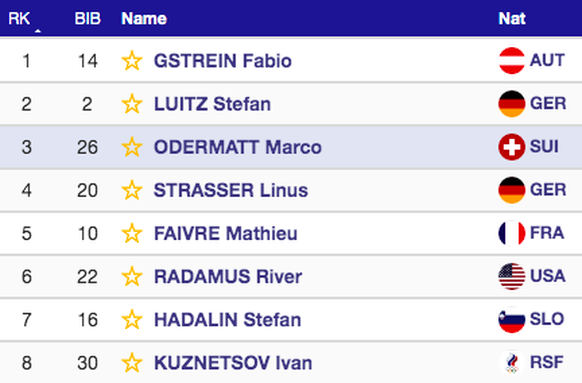The width and height of the screenshot is (582, 383).
Task: Star KUZNETSOV Ivan as favorite
Action: tap(132, 363)
